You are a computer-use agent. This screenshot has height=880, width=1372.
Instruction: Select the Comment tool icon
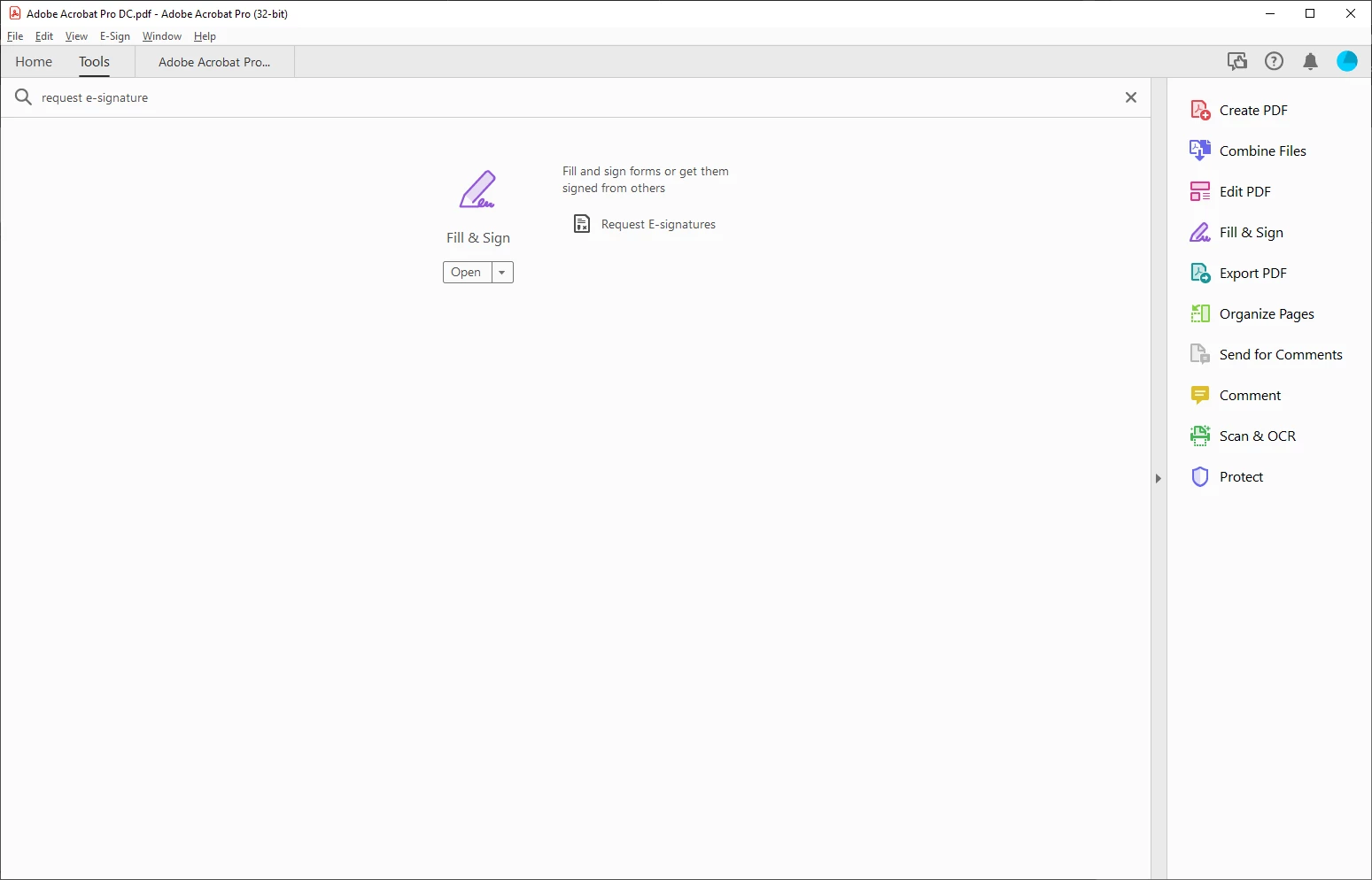pyautogui.click(x=1200, y=395)
